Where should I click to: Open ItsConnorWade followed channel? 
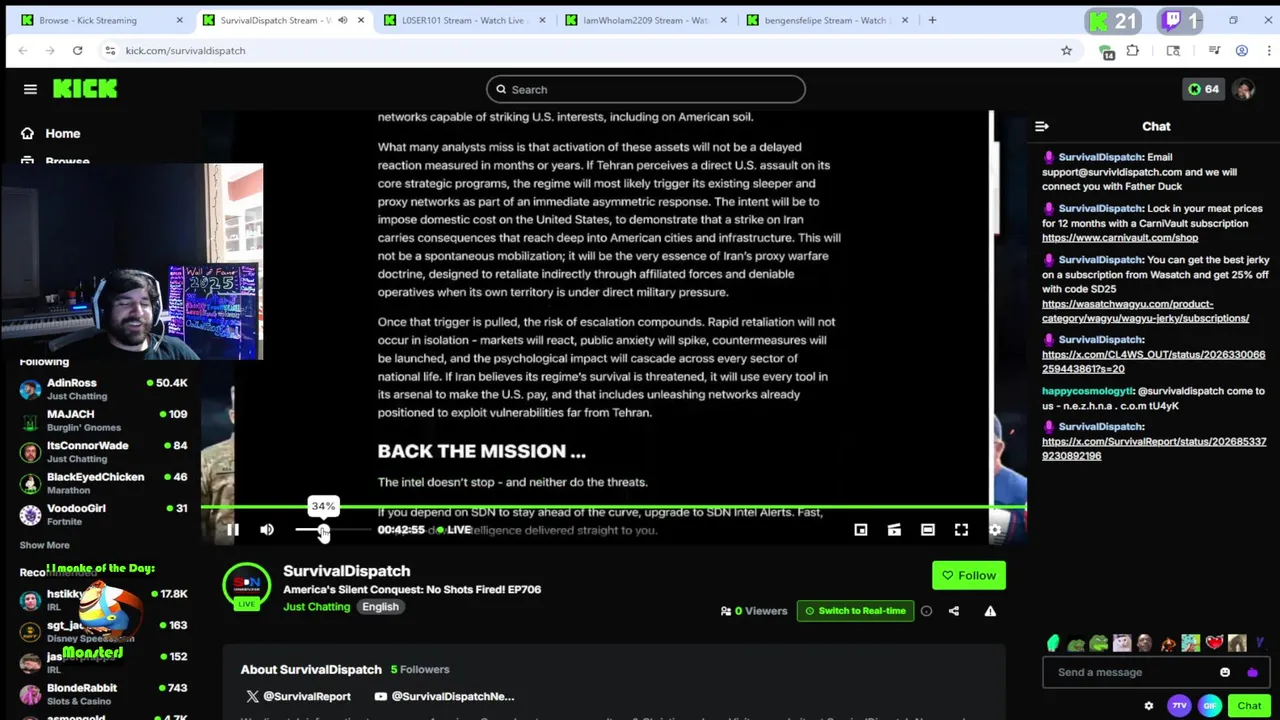pyautogui.click(x=104, y=451)
